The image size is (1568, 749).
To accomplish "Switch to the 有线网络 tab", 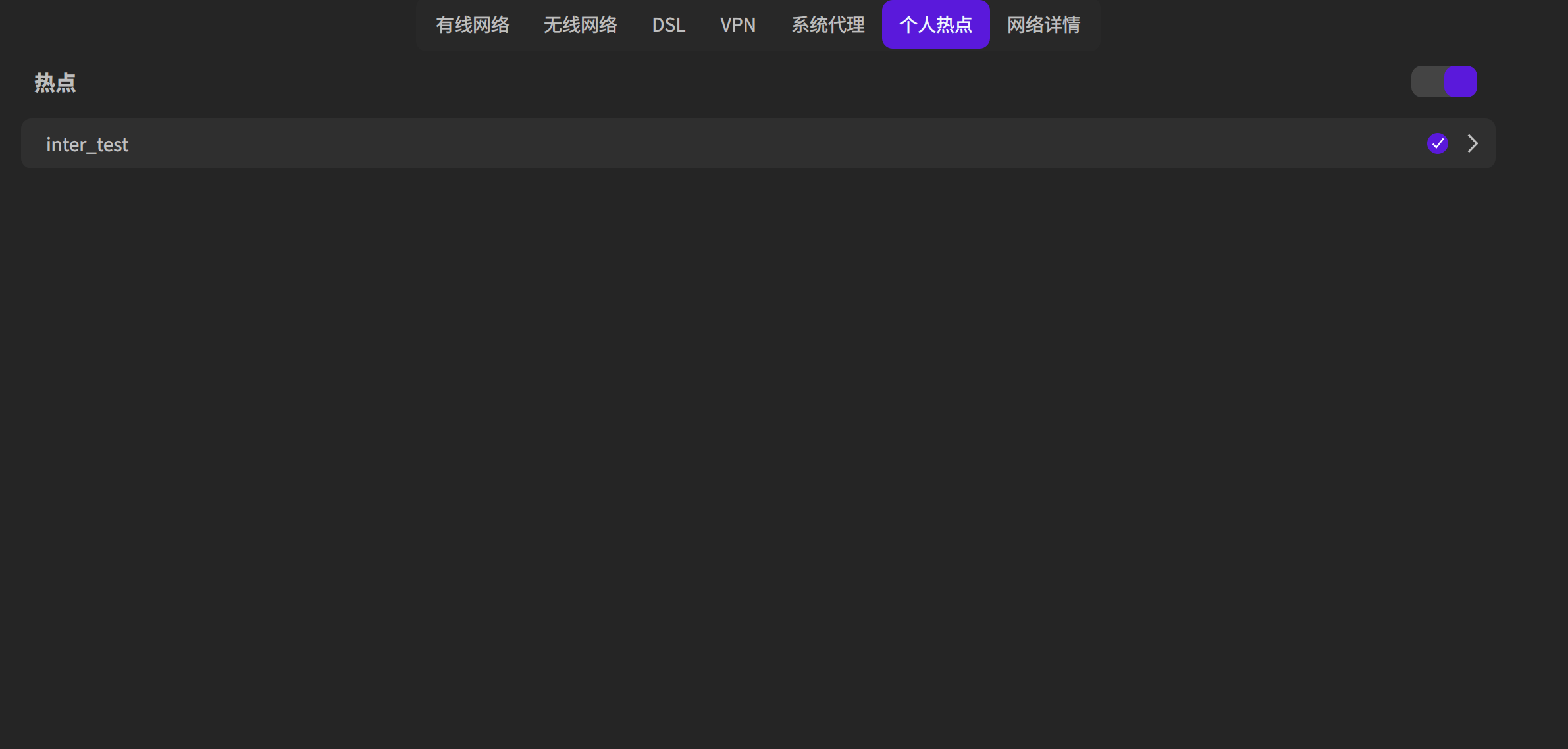I will point(472,25).
